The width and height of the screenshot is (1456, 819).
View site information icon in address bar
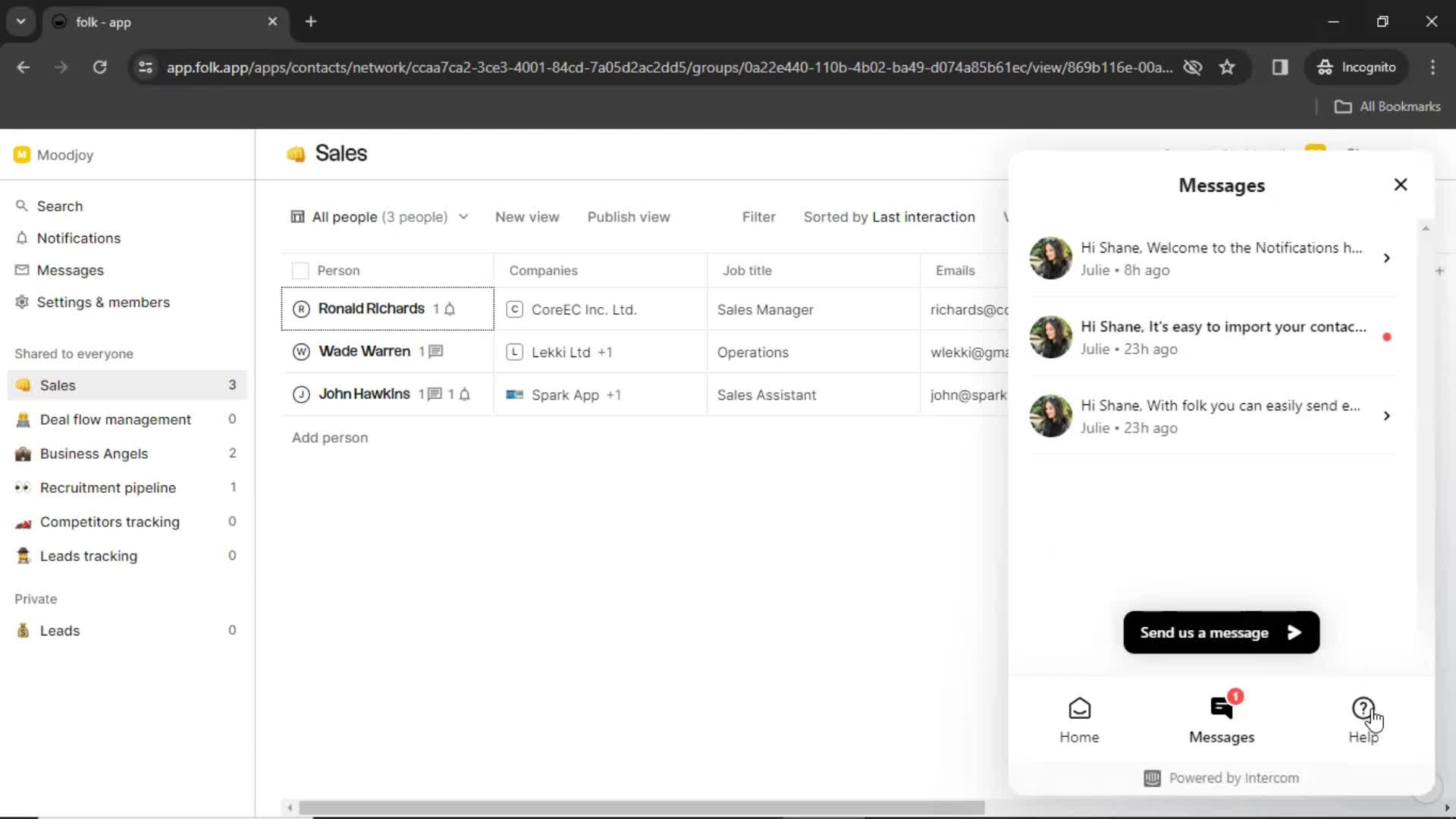click(146, 67)
